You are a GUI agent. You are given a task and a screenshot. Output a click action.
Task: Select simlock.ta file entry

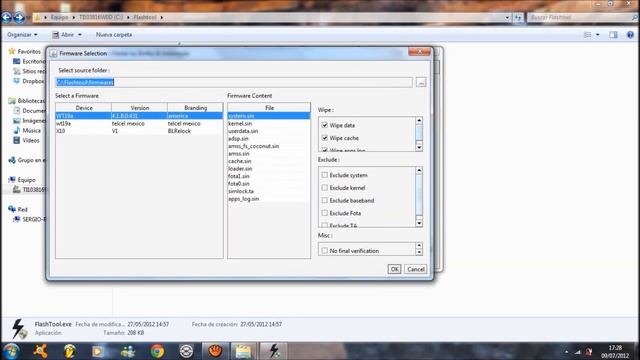[269, 191]
